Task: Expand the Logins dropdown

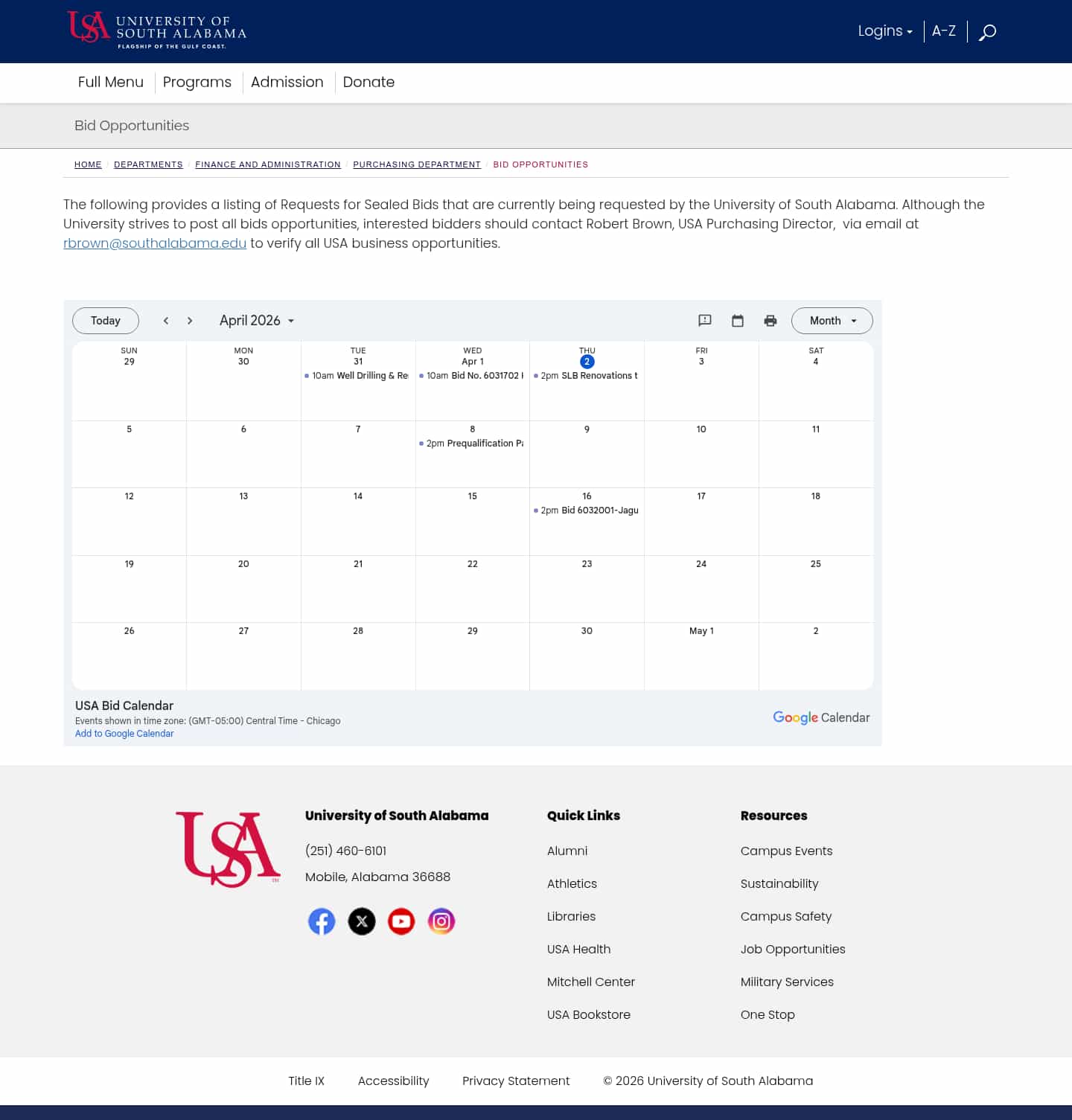Action: pos(885,31)
